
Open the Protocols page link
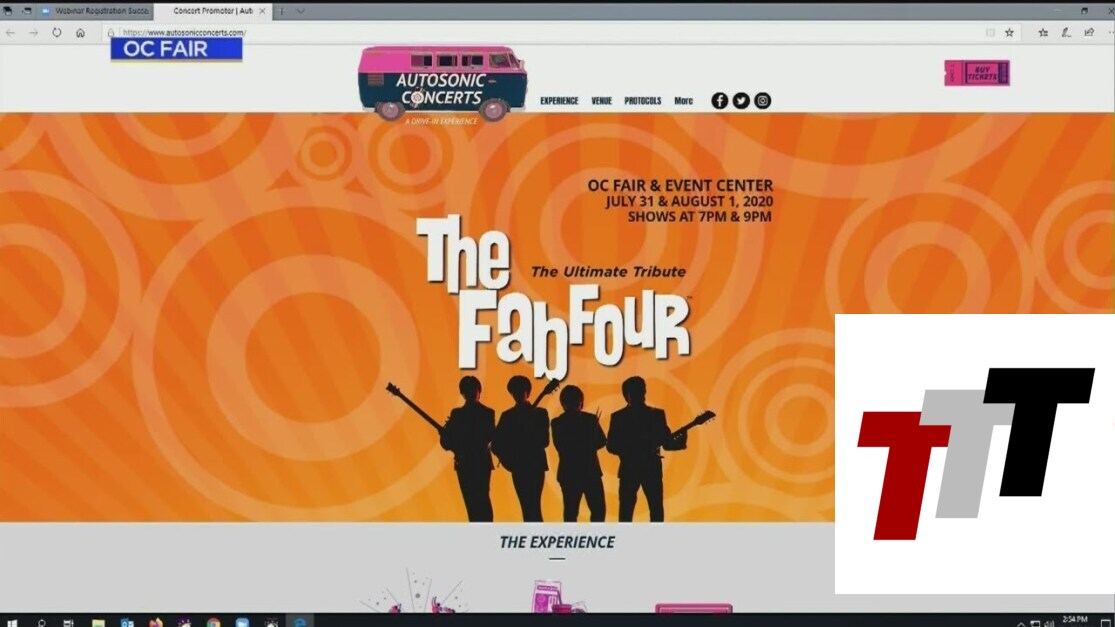642,101
